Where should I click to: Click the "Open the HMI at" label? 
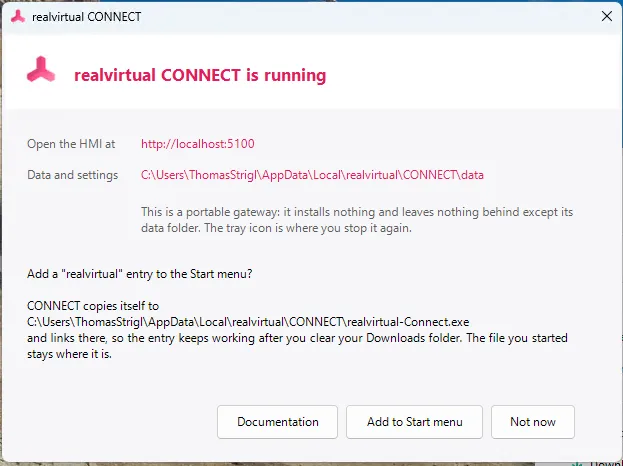click(x=71, y=144)
